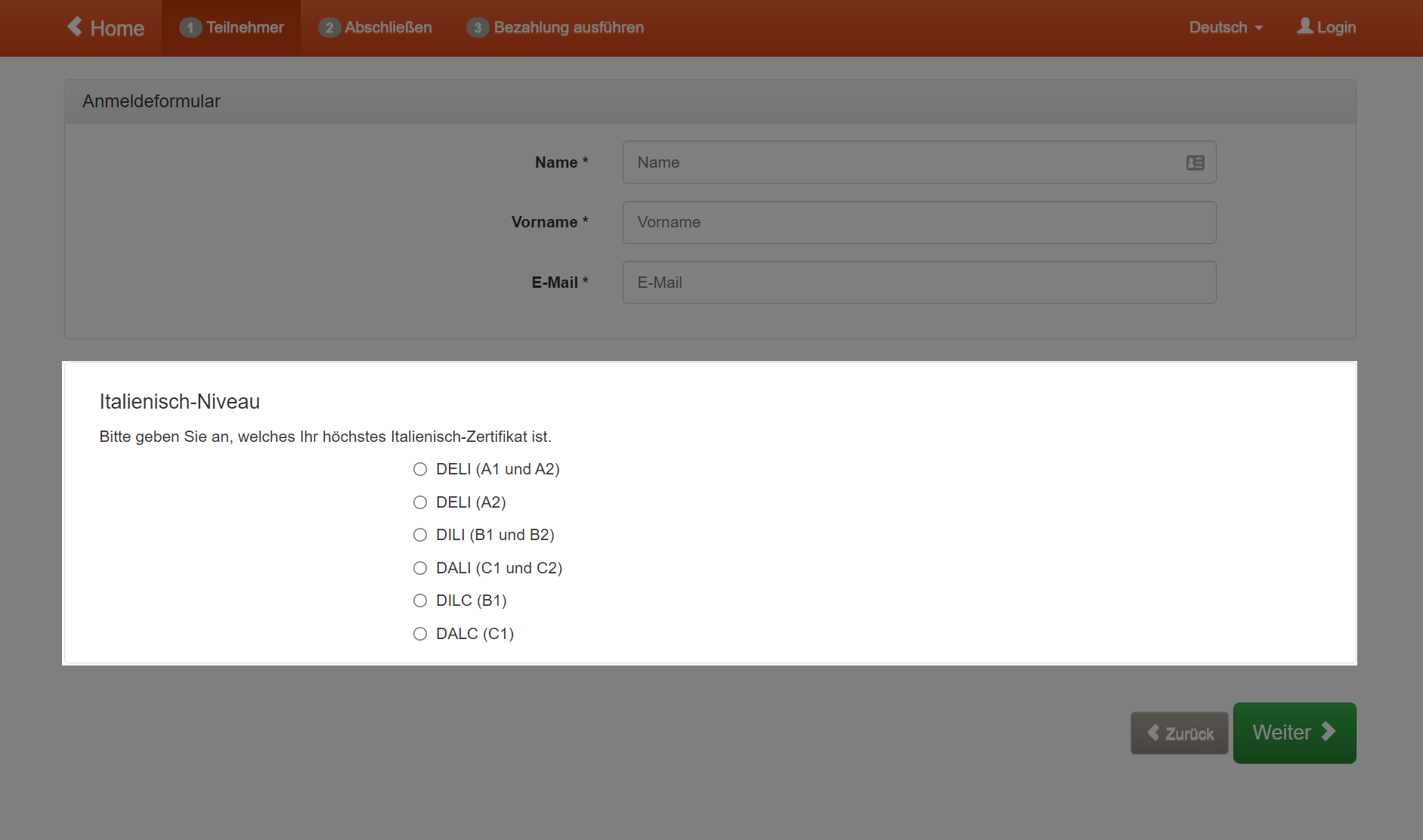Choose the DELI (A2) radio button
Image resolution: width=1423 pixels, height=840 pixels.
[x=420, y=502]
